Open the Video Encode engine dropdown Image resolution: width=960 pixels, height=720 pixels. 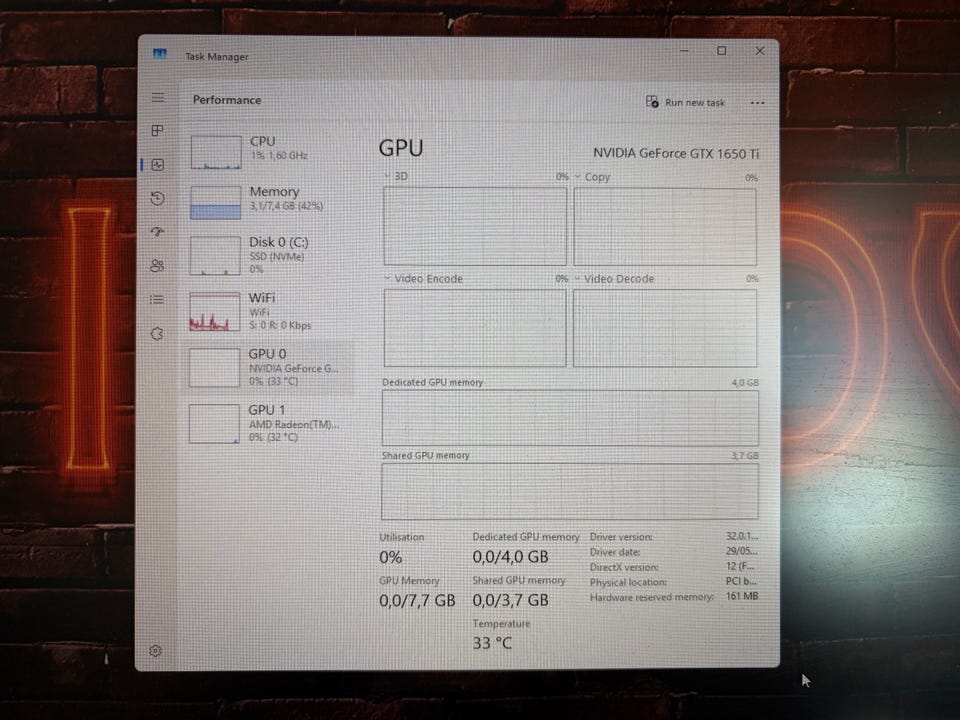pyautogui.click(x=423, y=279)
